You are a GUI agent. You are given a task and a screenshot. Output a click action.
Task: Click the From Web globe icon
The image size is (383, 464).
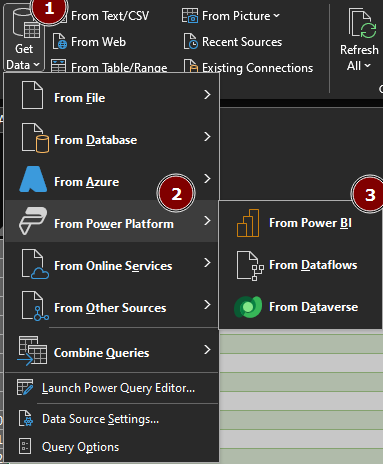[x=60, y=42]
